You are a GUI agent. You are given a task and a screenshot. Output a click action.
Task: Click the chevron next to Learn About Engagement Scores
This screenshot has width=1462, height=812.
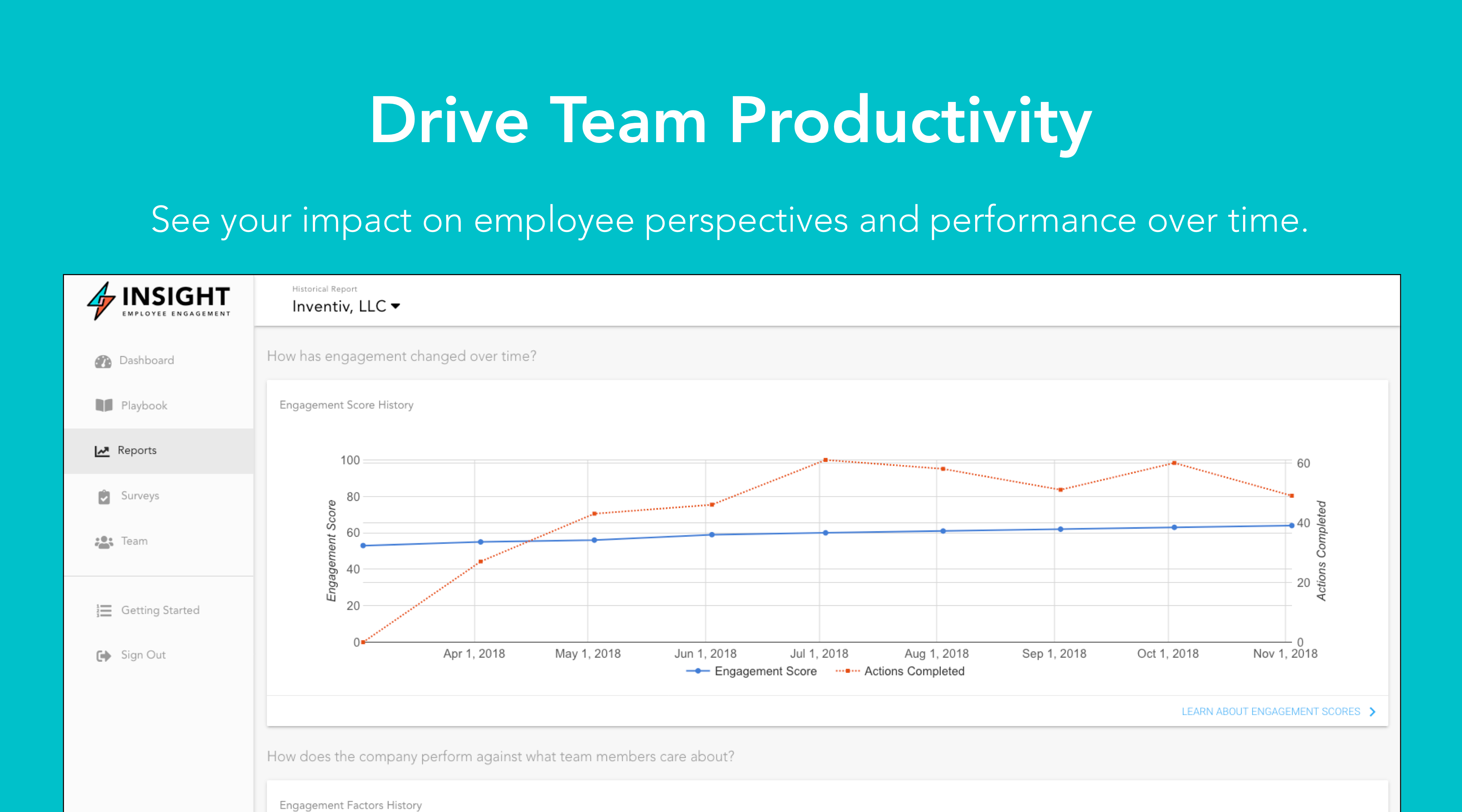pyautogui.click(x=1372, y=711)
